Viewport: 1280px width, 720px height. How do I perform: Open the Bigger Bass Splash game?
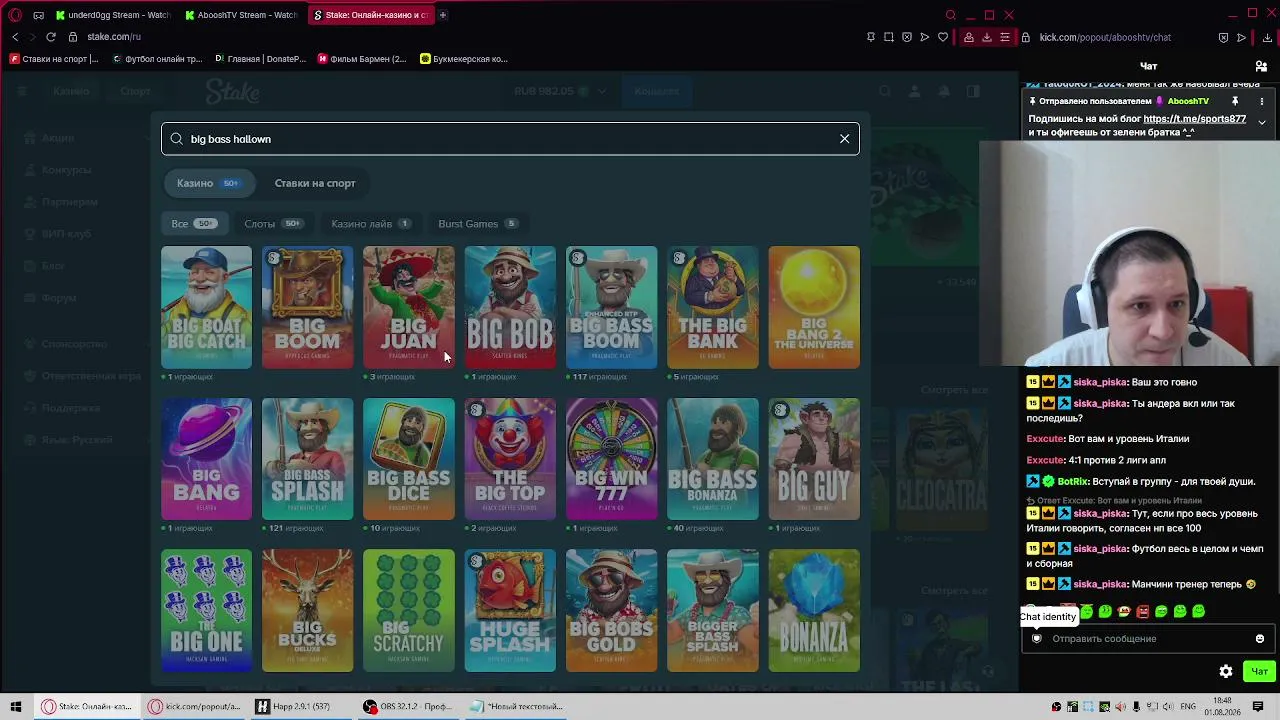click(712, 610)
